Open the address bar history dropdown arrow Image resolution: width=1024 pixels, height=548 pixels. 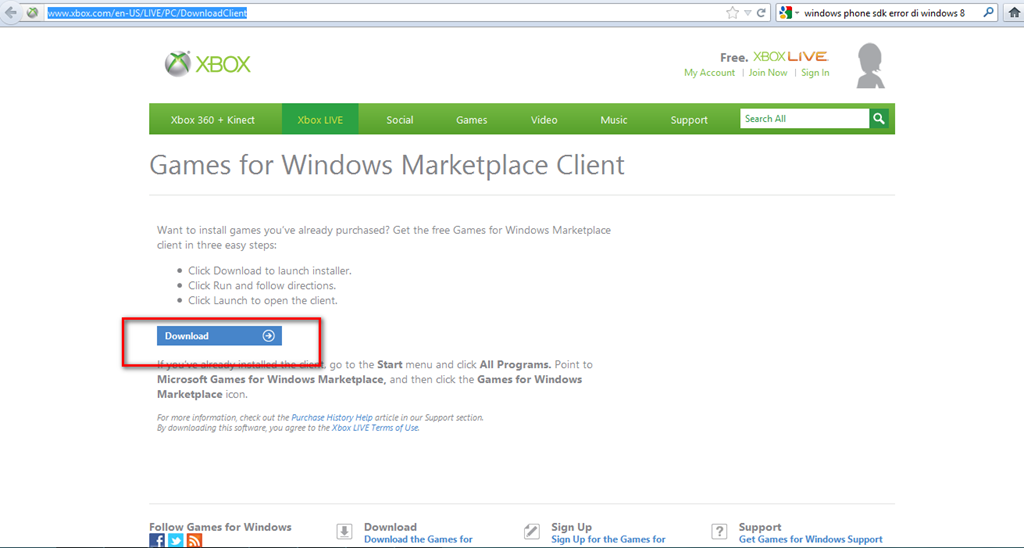[x=748, y=12]
